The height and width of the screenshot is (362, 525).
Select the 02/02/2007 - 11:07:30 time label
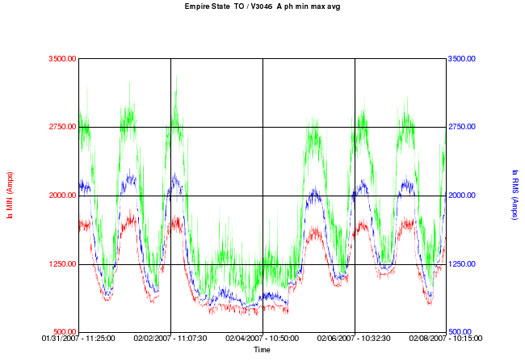point(170,339)
